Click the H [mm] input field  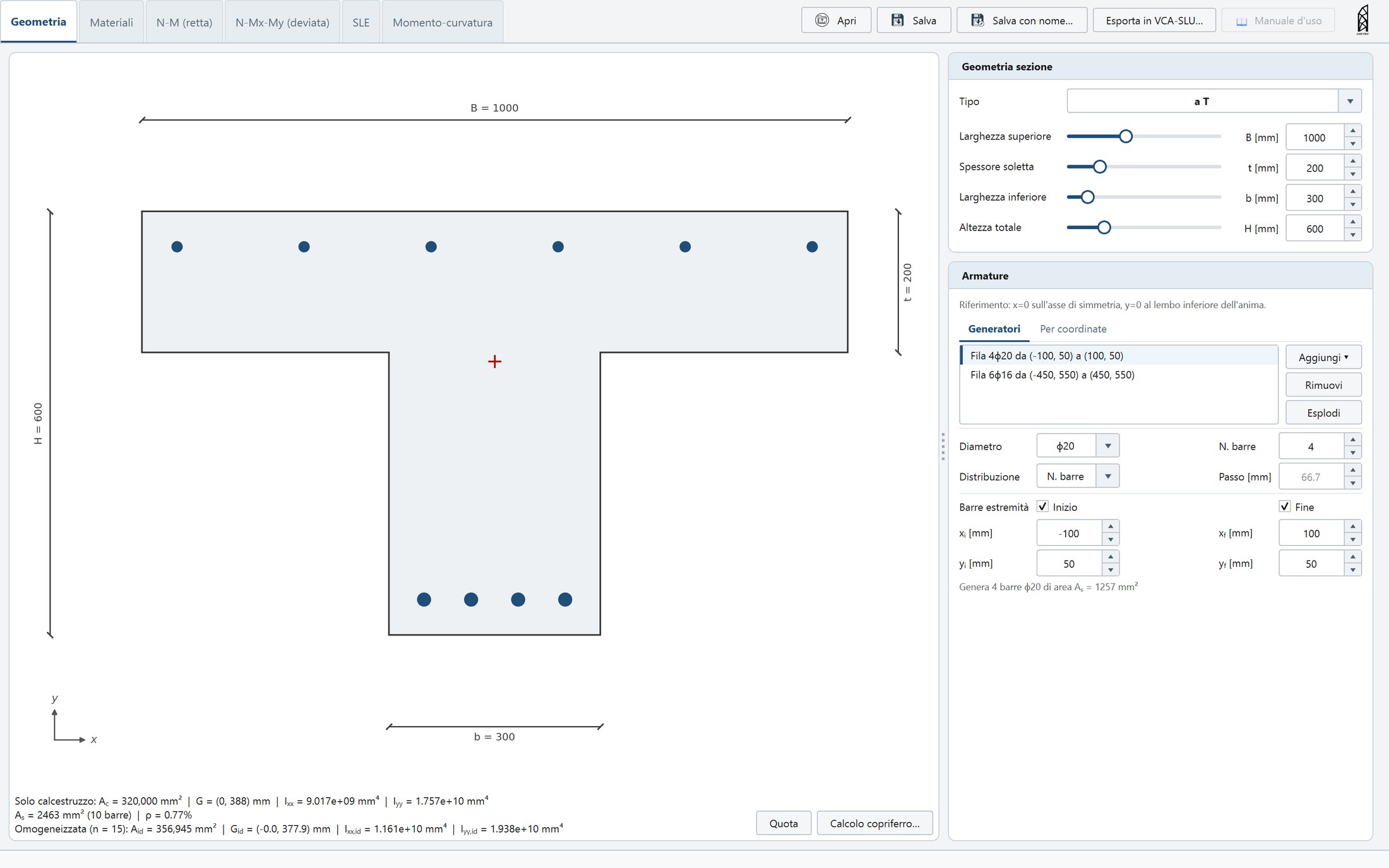tap(1314, 229)
